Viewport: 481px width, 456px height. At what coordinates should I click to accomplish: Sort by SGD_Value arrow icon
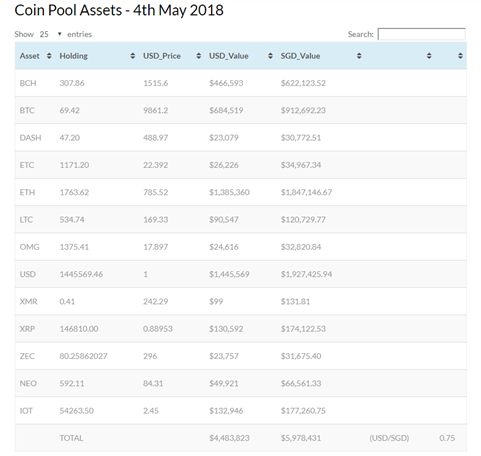(x=359, y=56)
